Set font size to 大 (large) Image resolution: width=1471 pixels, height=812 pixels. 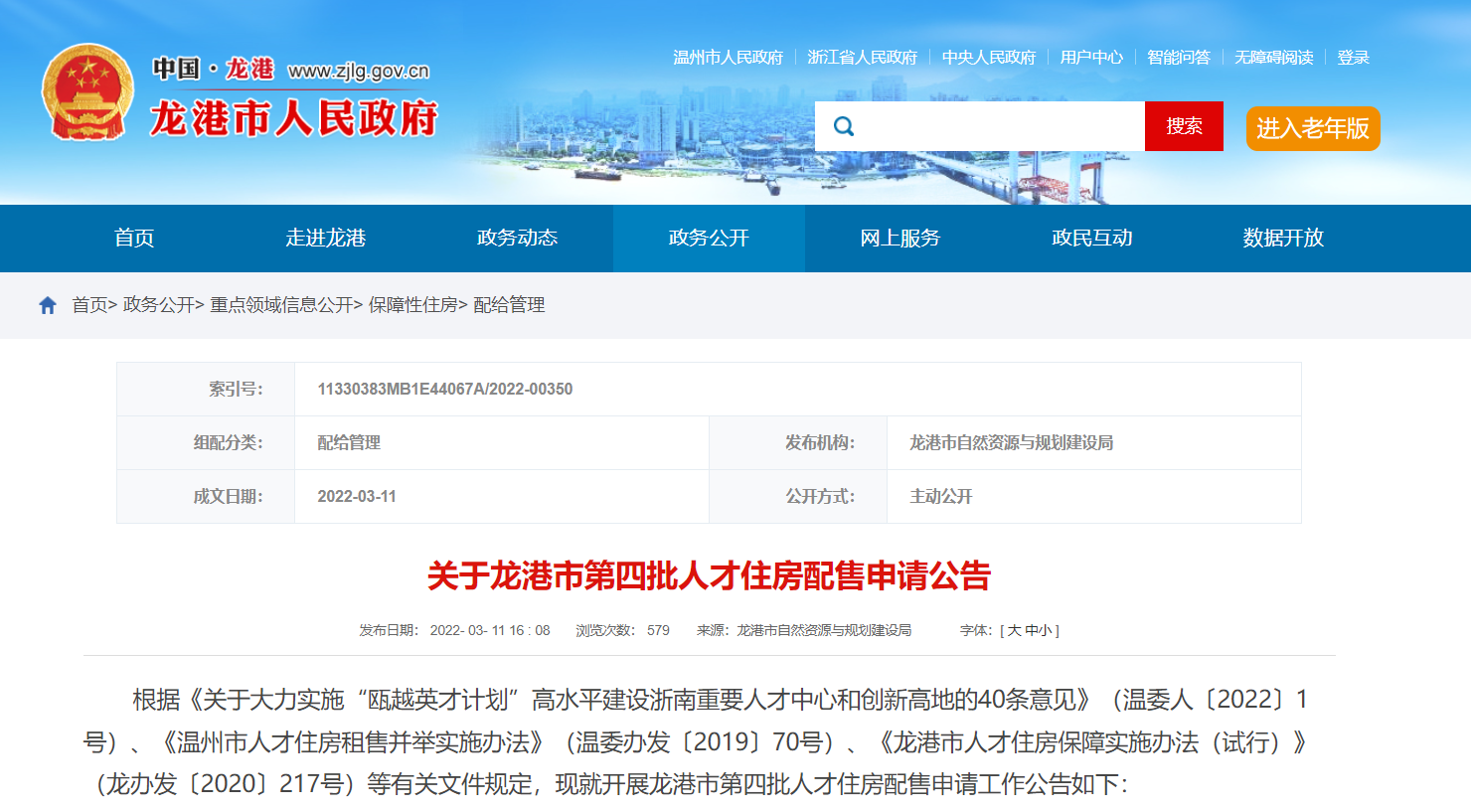(1014, 630)
